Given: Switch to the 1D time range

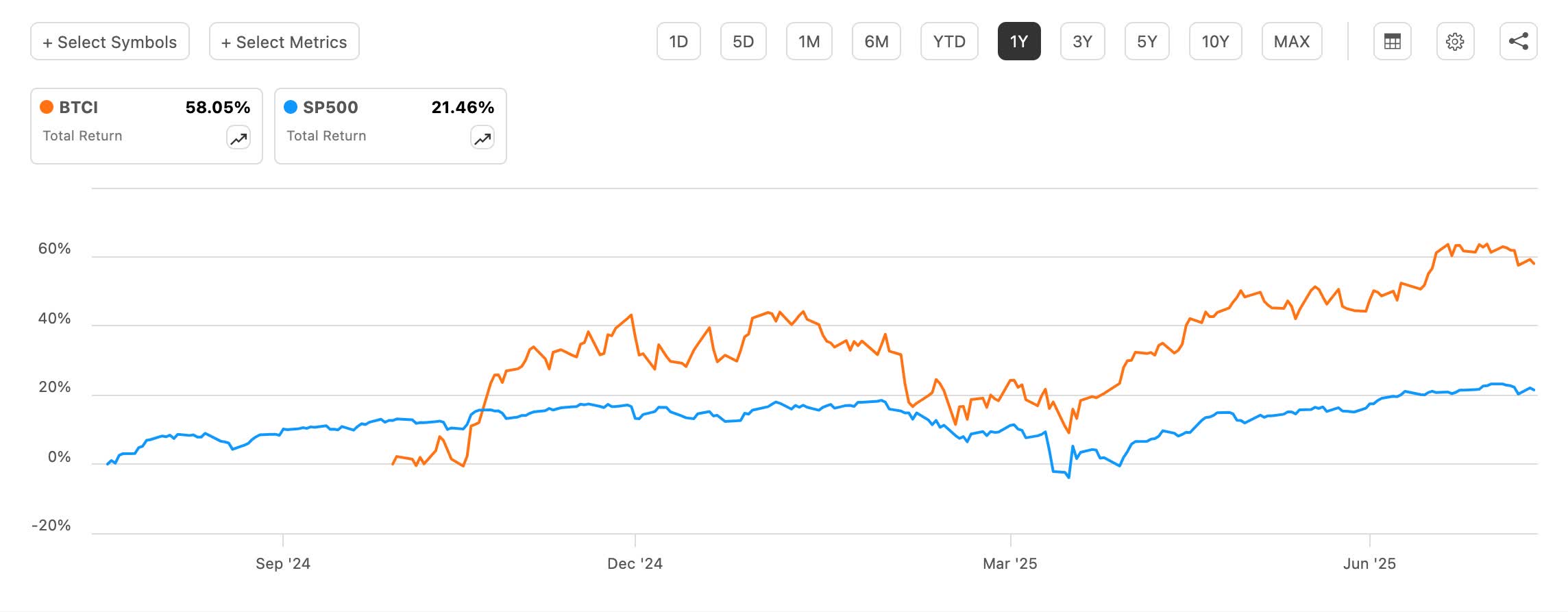Looking at the screenshot, I should tap(678, 42).
